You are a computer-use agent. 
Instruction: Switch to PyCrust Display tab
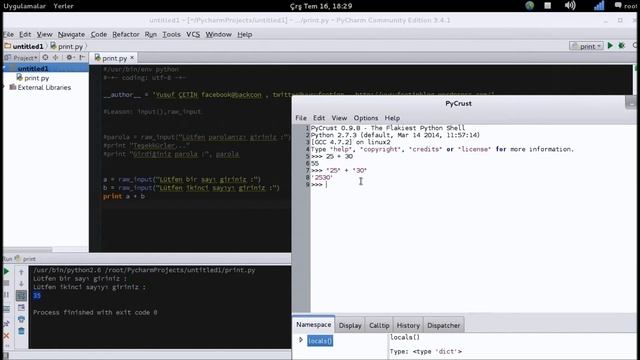pyautogui.click(x=350, y=325)
